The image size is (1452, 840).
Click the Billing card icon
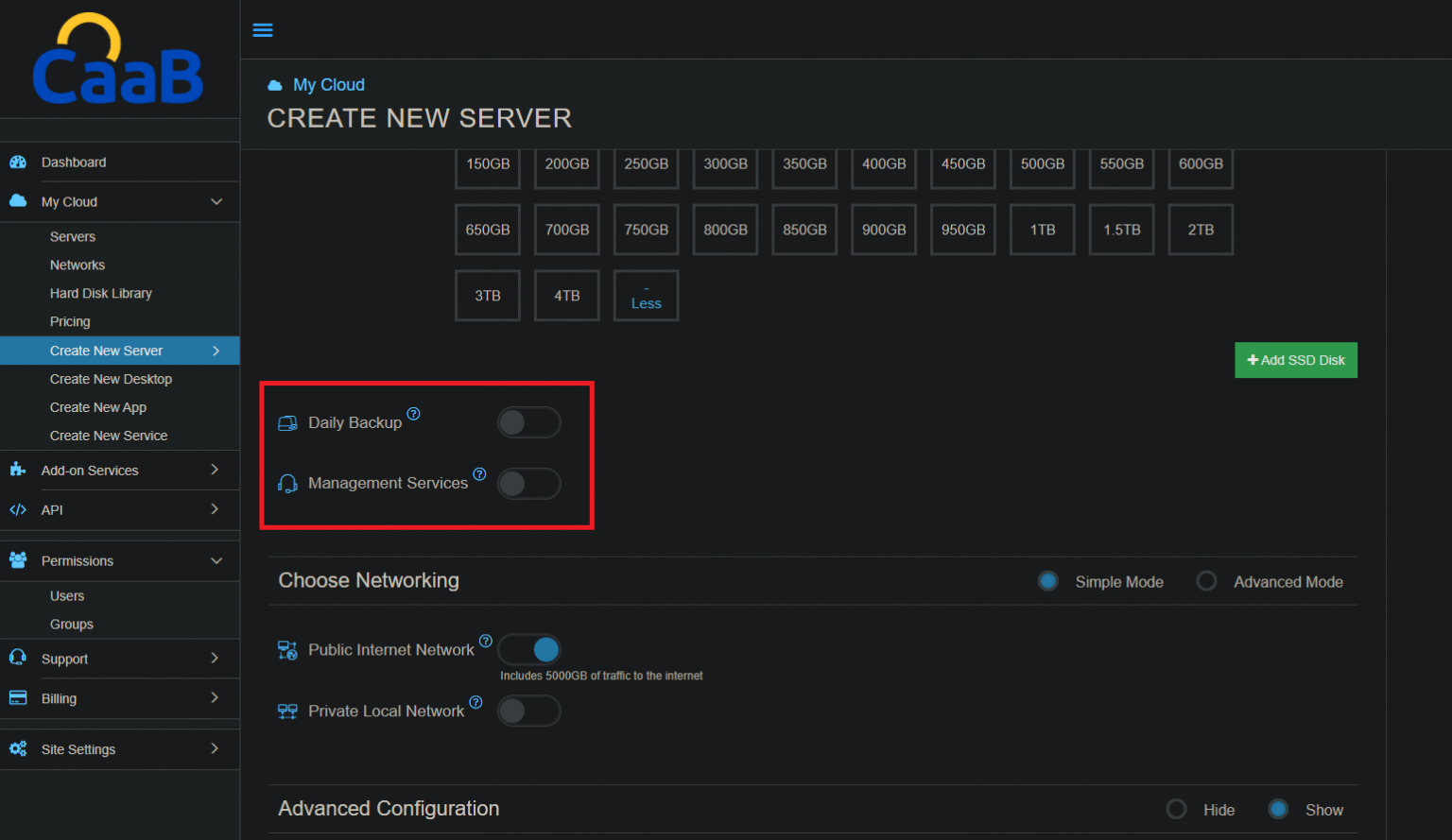coord(18,697)
